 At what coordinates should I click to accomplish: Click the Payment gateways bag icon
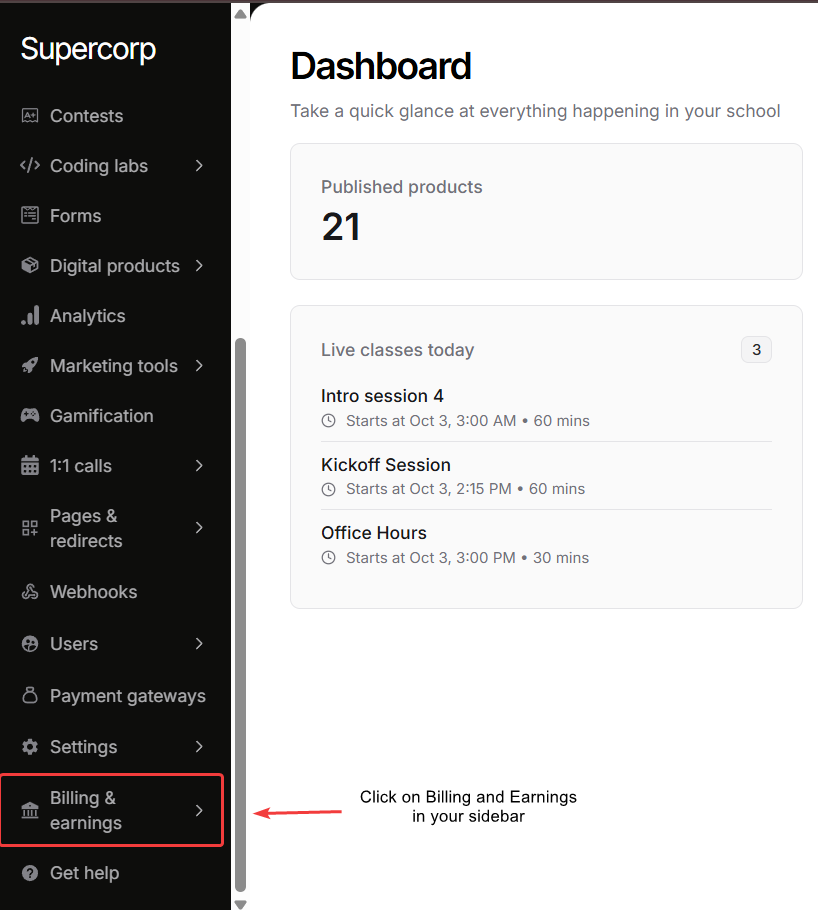[30, 696]
